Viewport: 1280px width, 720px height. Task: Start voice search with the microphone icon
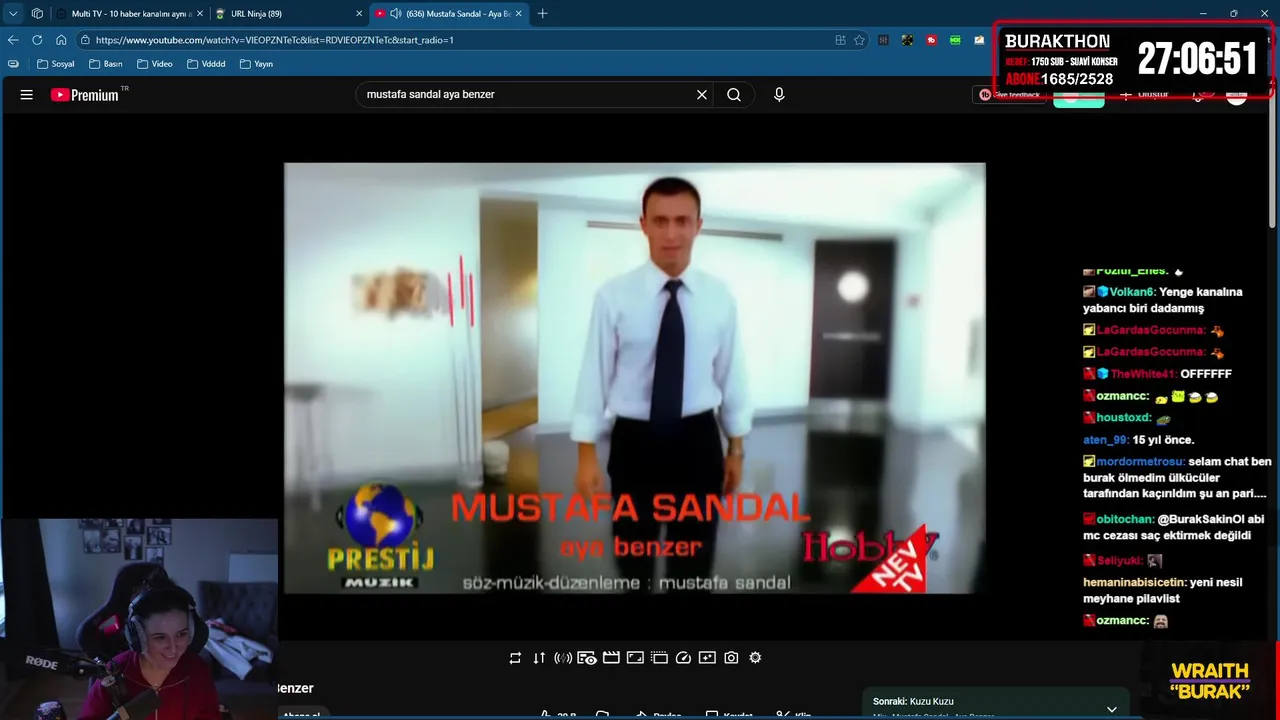point(779,95)
